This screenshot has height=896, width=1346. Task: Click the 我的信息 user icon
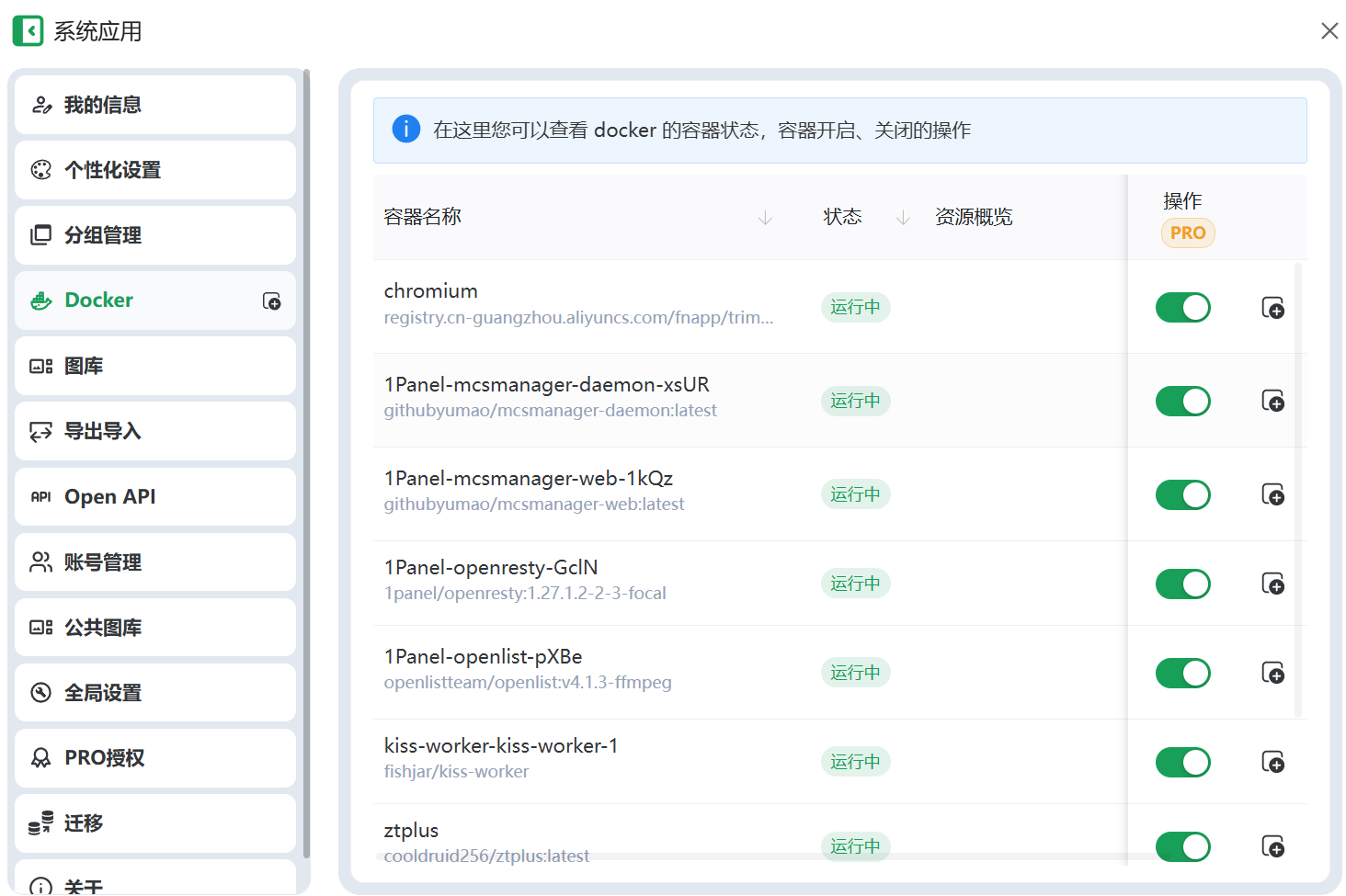click(x=41, y=105)
